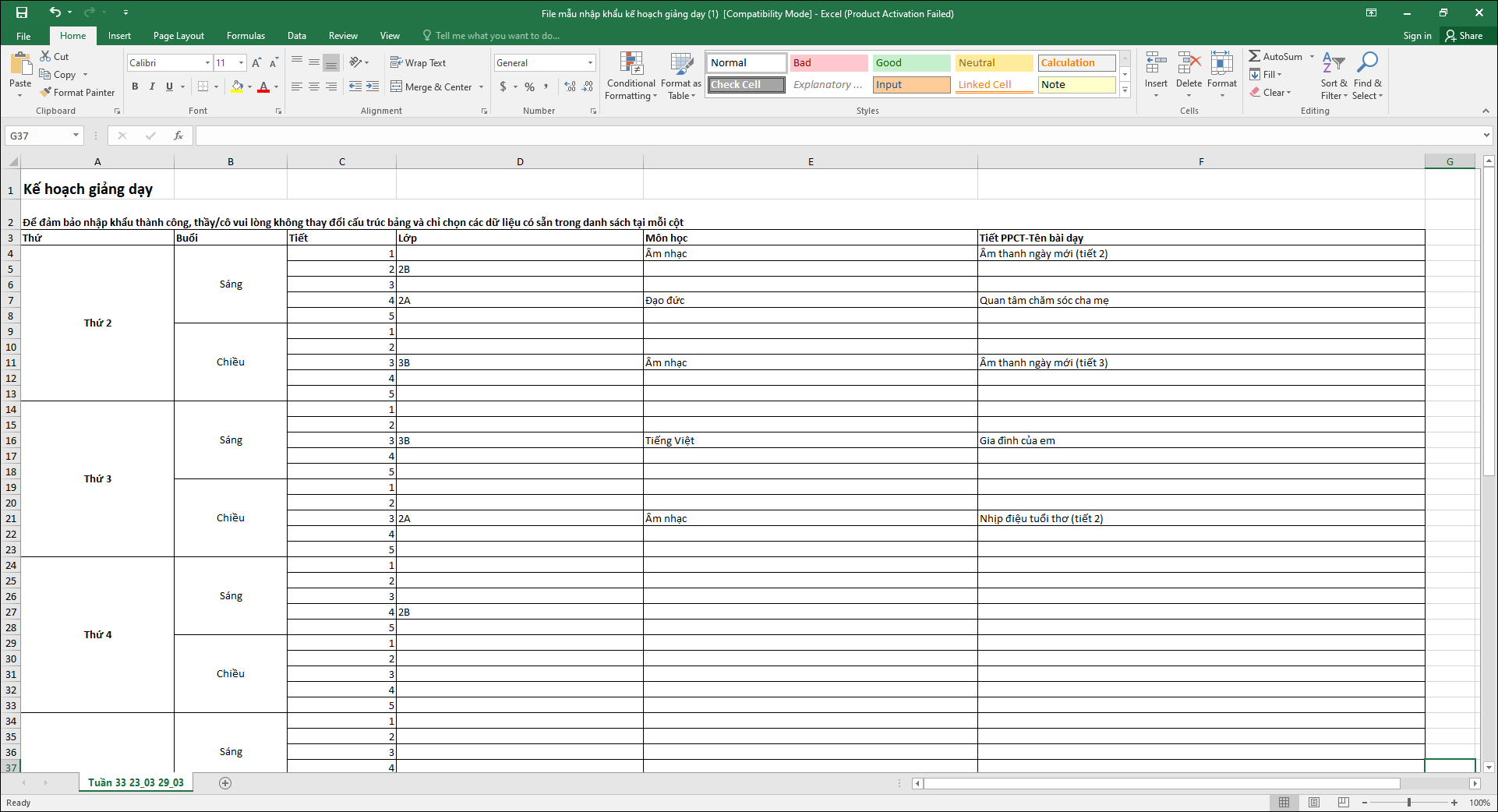Open the font size dropdown
Viewport: 1498px width, 812px height.
(241, 62)
